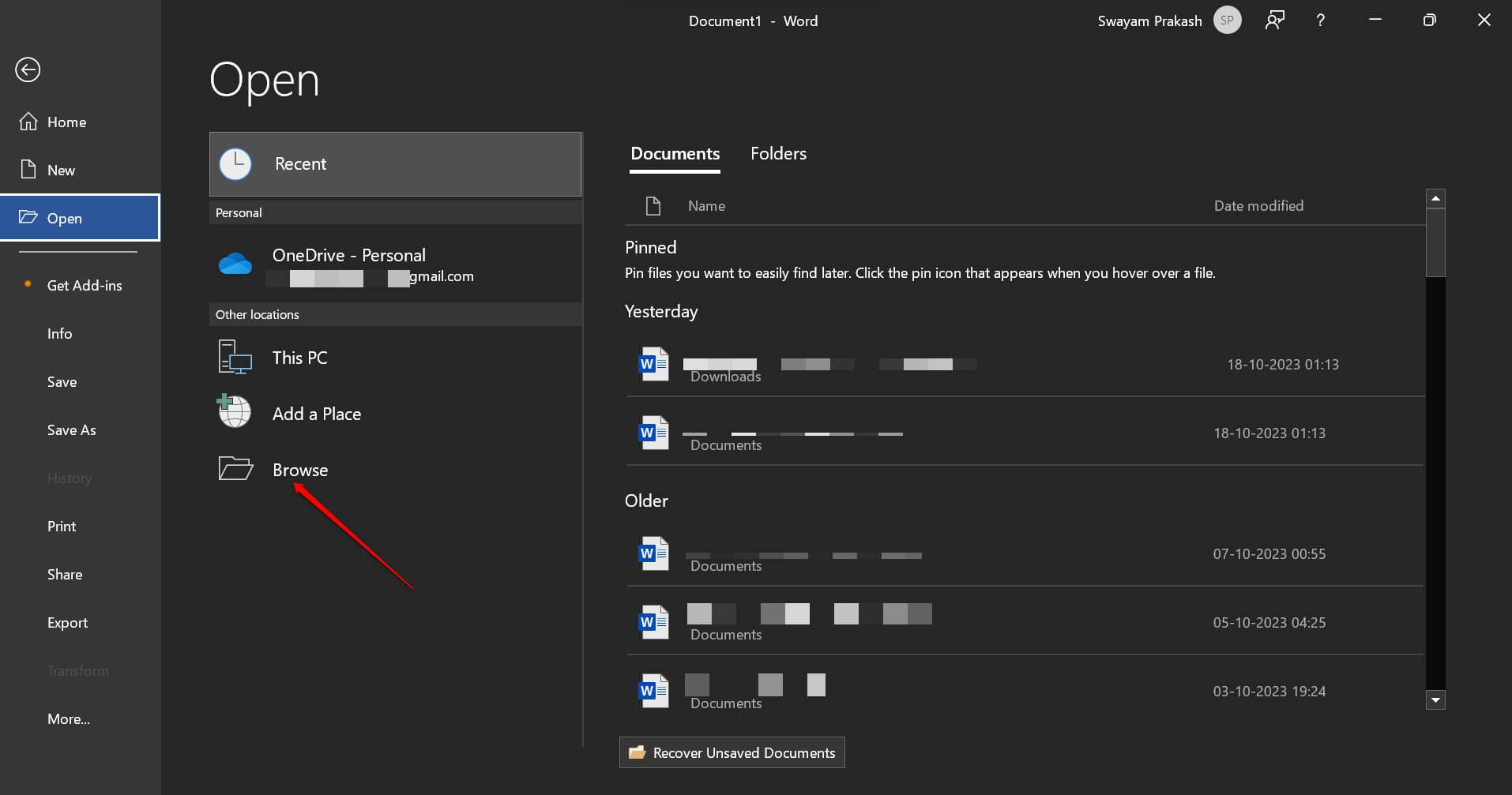Go to Print options
The image size is (1512, 795).
[x=61, y=526]
